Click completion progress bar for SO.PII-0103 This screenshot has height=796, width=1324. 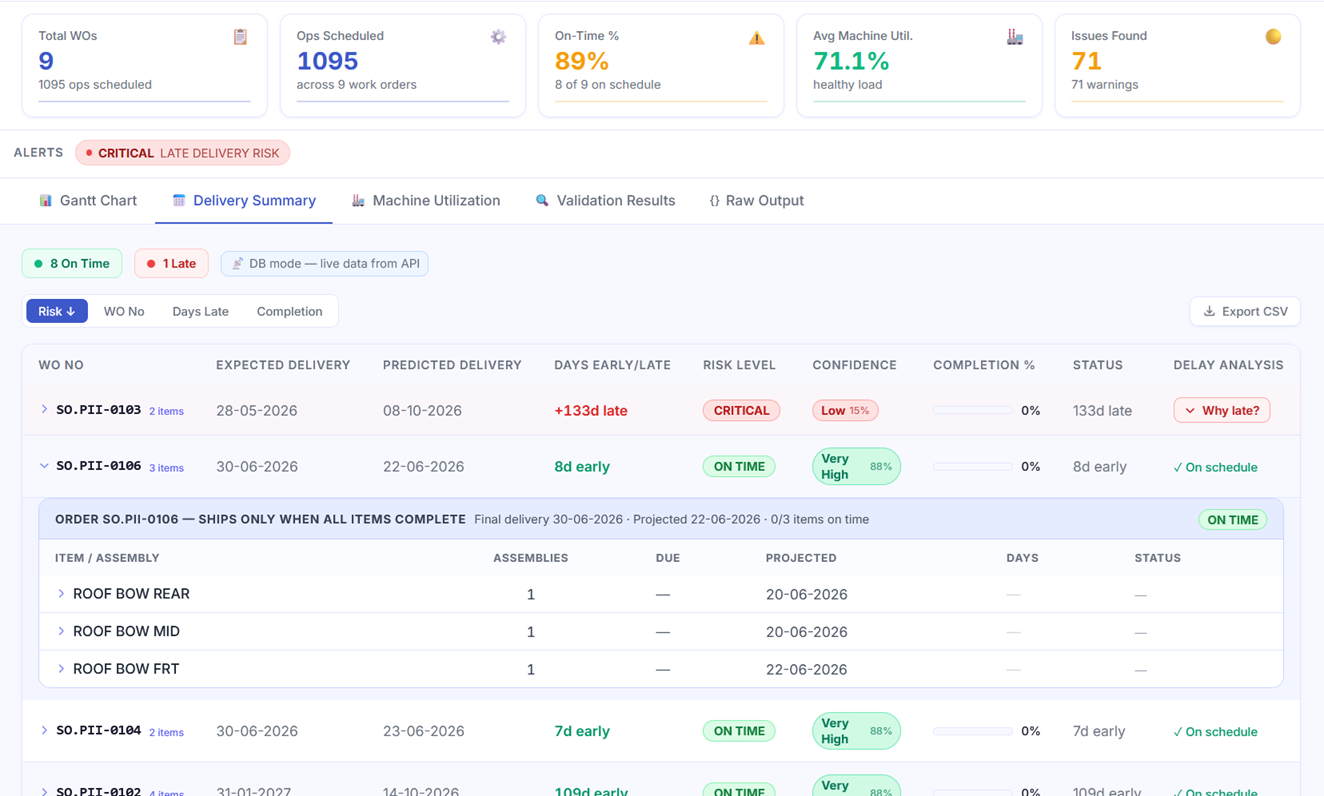click(973, 410)
